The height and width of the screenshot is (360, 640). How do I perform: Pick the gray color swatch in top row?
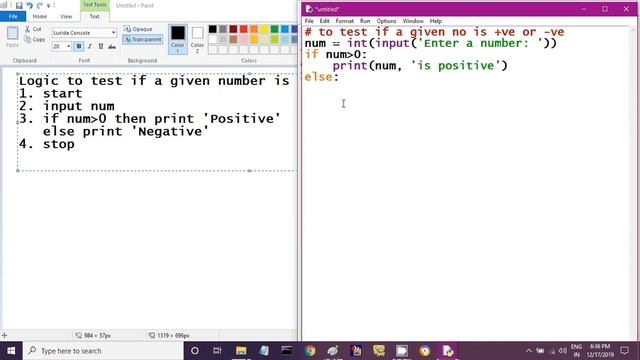(223, 29)
